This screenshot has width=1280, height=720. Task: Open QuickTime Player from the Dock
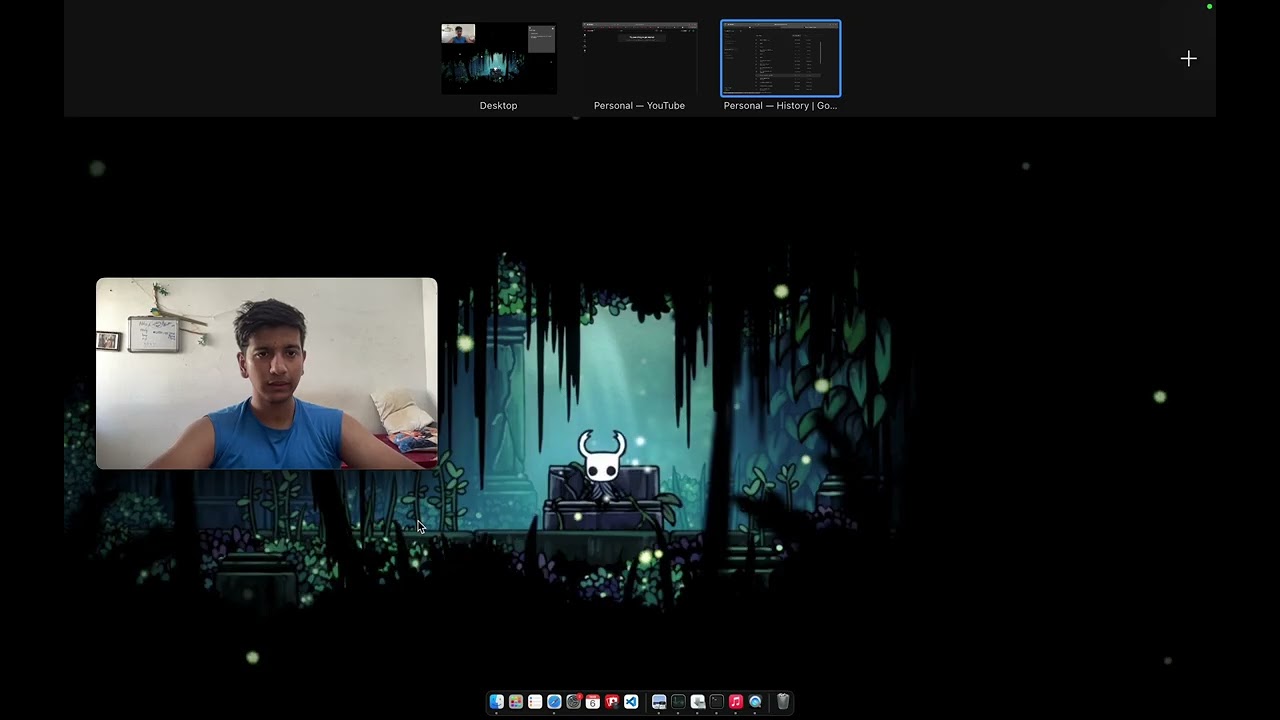tap(755, 702)
